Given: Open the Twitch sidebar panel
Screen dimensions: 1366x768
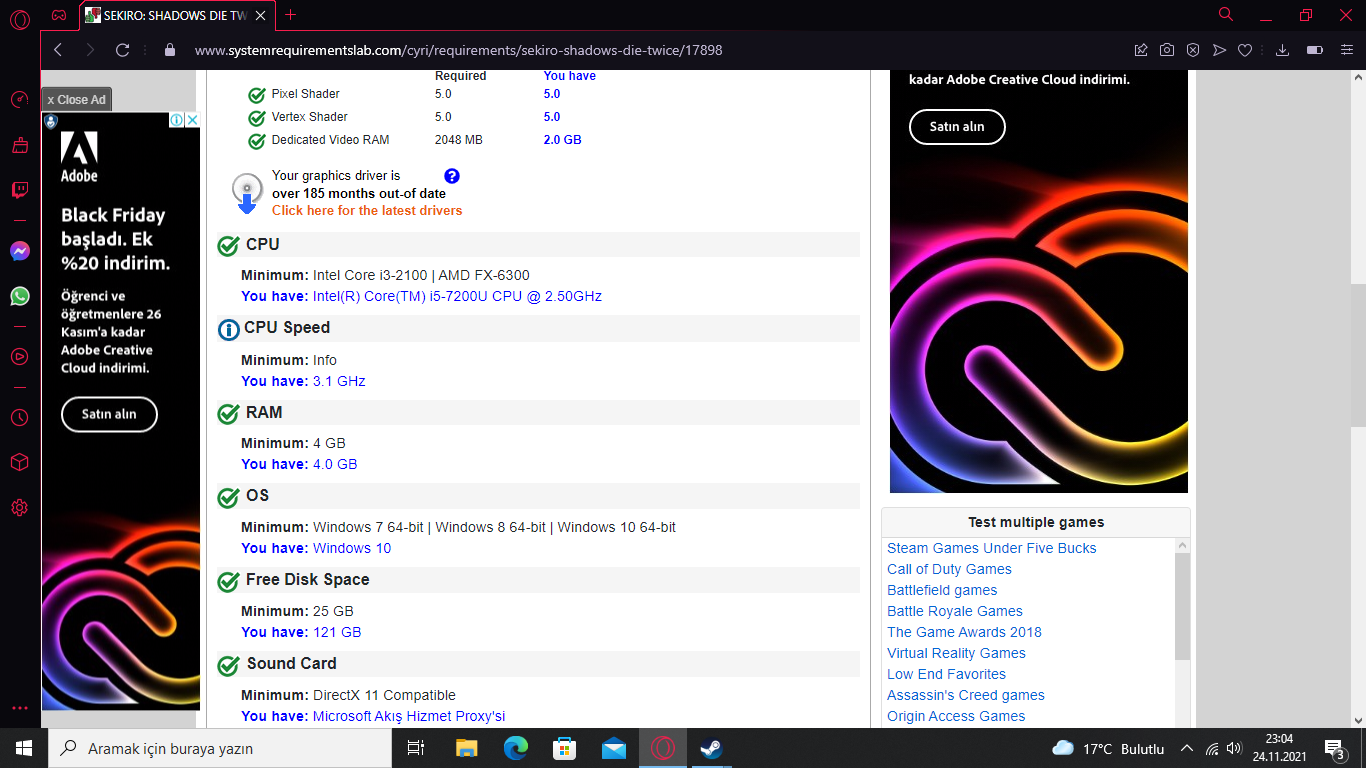Looking at the screenshot, I should point(20,190).
